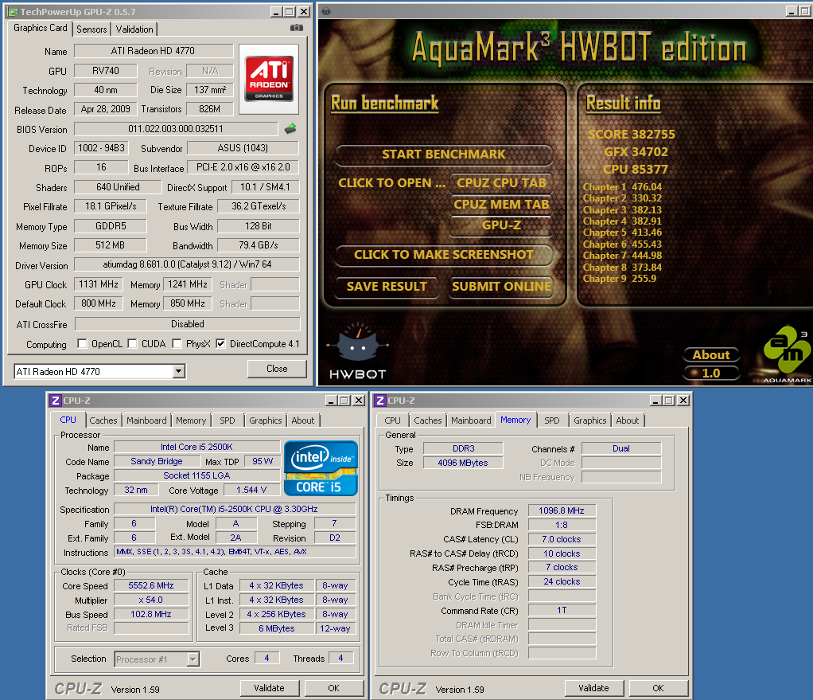Click CLICK TO MAKE SCREENSHOT button
This screenshot has height=700, width=813.
(x=443, y=255)
